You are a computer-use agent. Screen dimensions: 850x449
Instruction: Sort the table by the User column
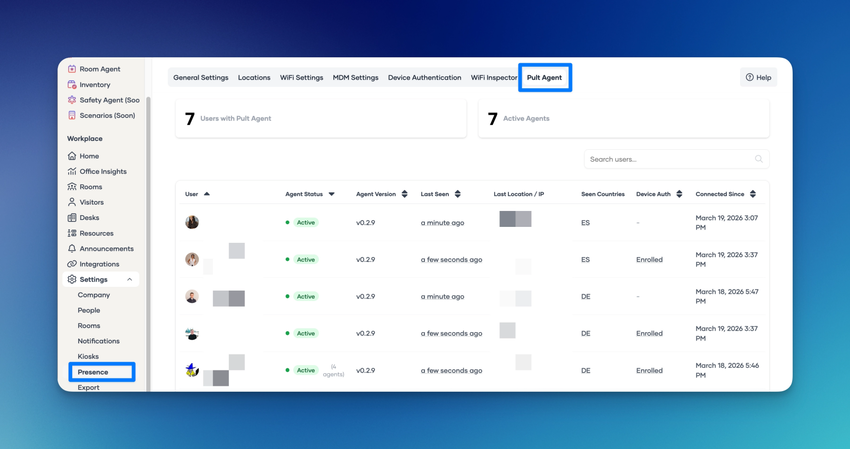(207, 194)
